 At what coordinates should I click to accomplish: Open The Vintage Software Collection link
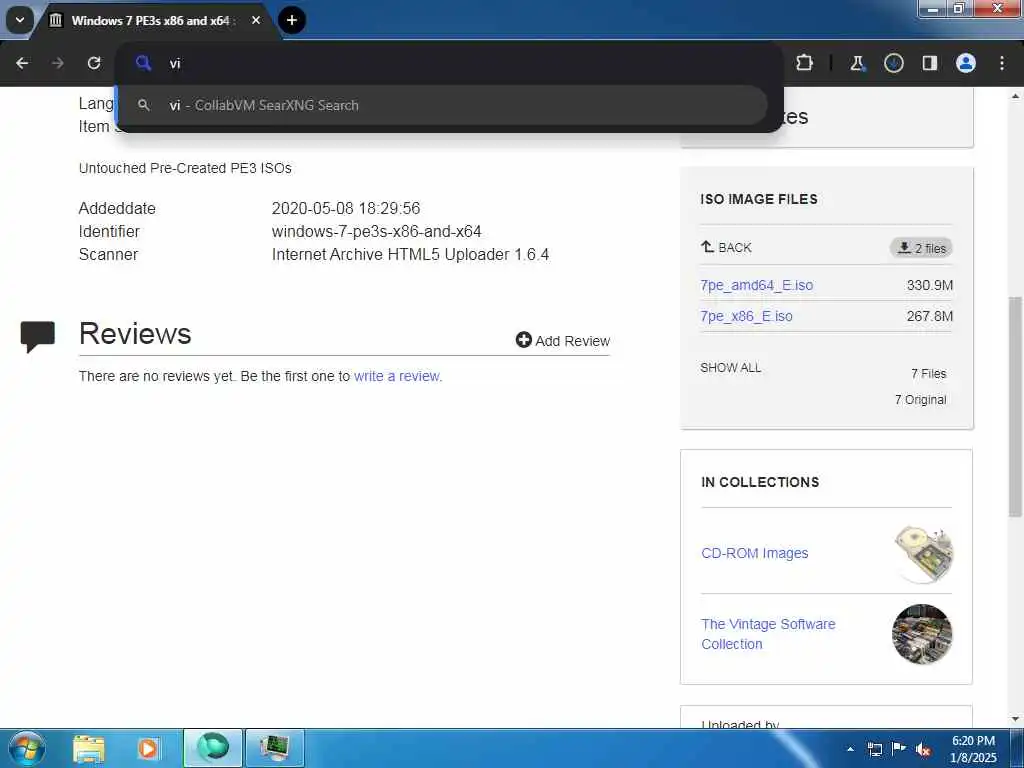point(768,634)
